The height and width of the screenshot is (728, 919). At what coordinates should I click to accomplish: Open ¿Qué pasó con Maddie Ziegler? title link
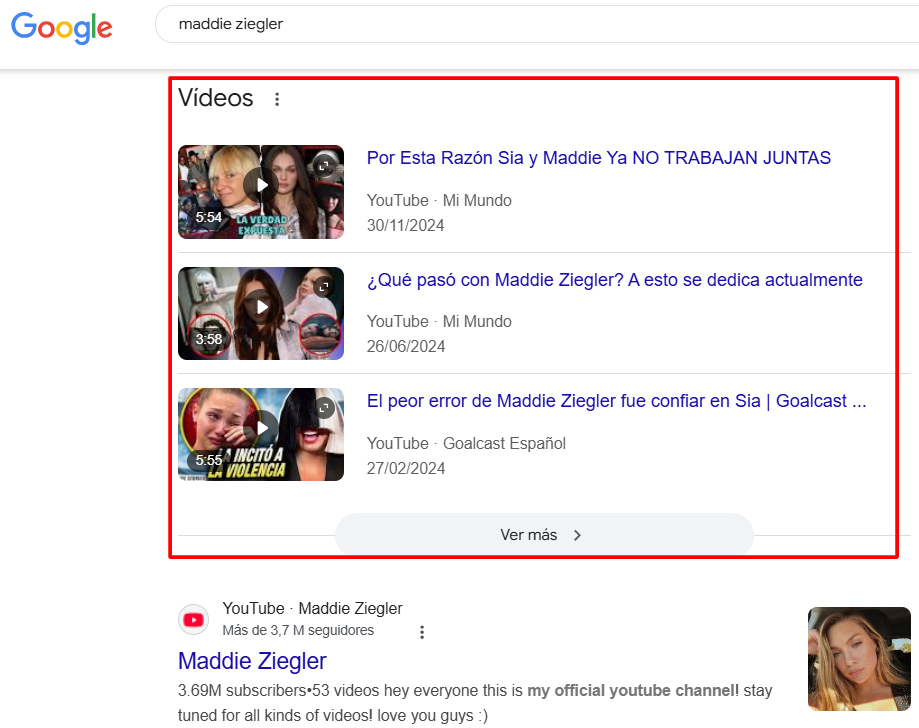pyautogui.click(x=614, y=280)
